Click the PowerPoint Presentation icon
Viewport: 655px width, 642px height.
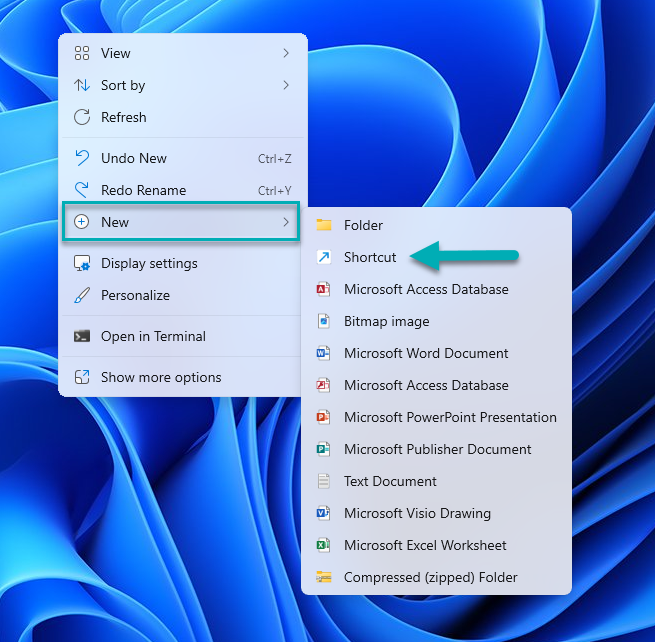(323, 417)
